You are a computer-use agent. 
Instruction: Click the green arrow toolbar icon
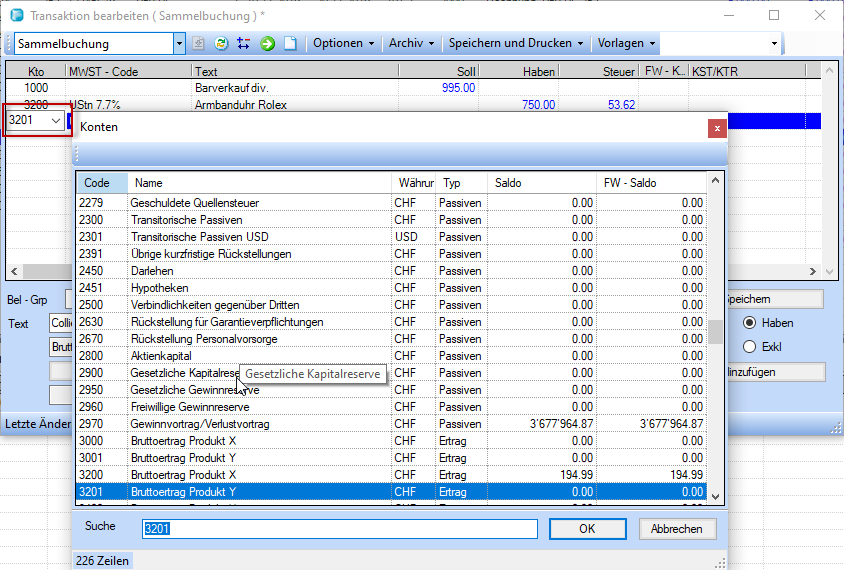[x=267, y=44]
